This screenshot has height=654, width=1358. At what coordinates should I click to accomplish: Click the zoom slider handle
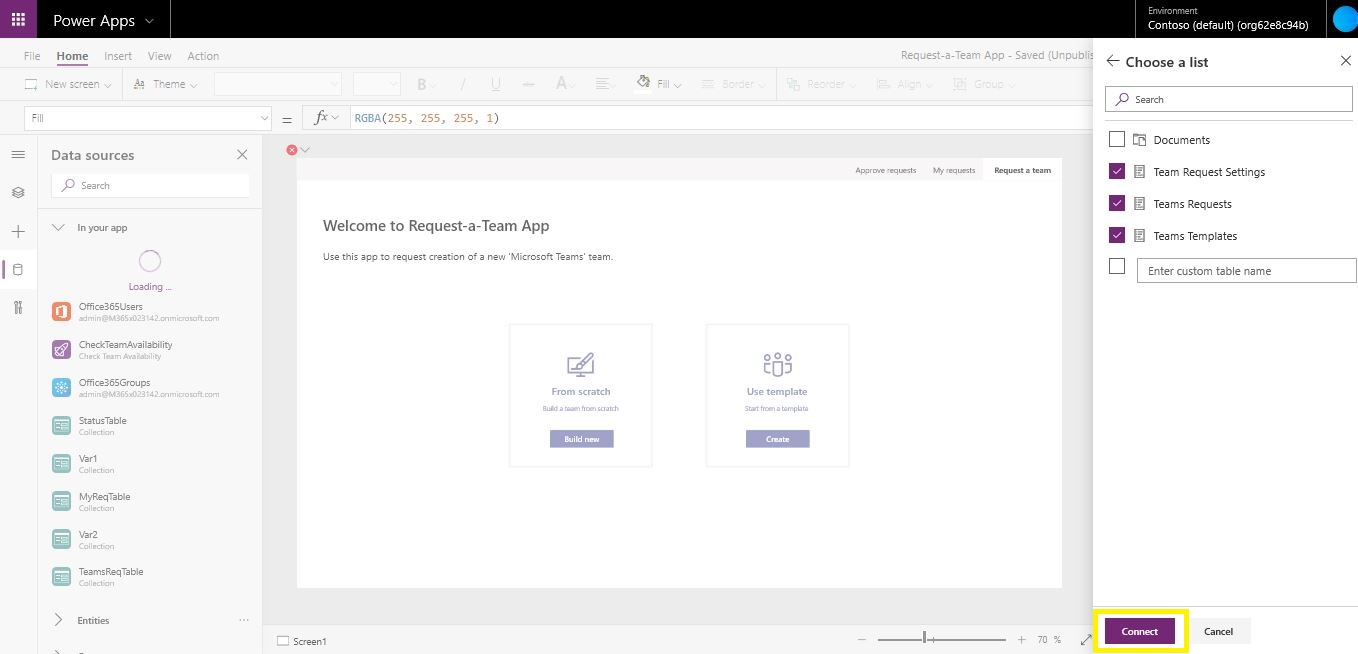click(924, 638)
